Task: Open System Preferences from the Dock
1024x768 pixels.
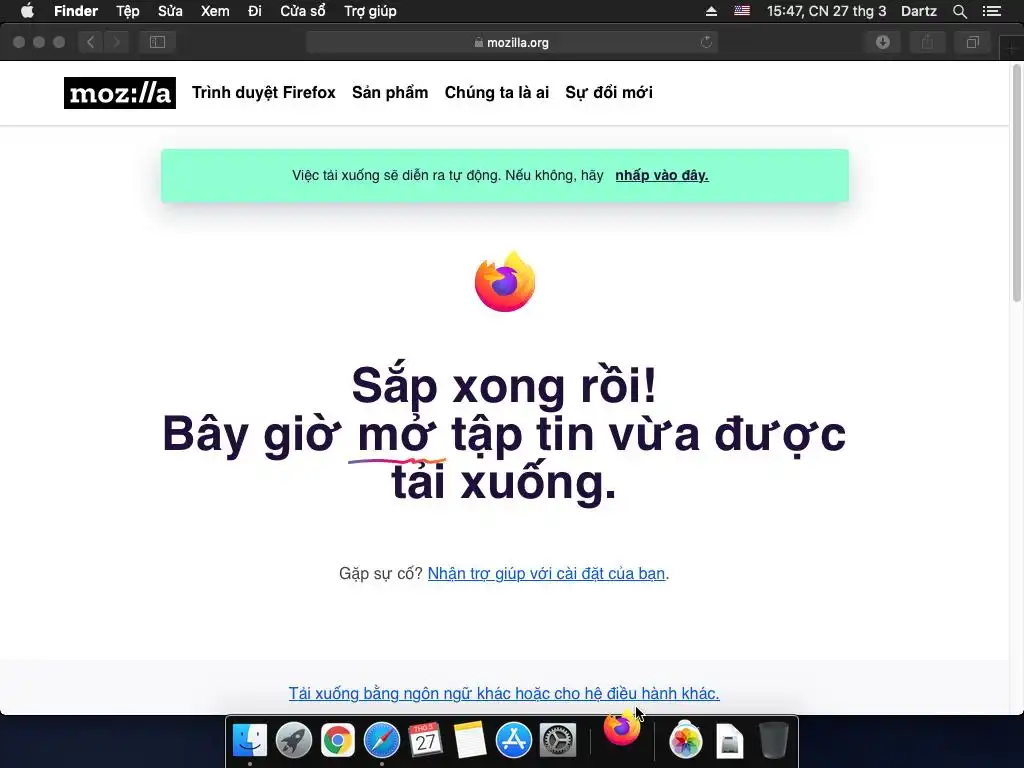Action: click(558, 741)
